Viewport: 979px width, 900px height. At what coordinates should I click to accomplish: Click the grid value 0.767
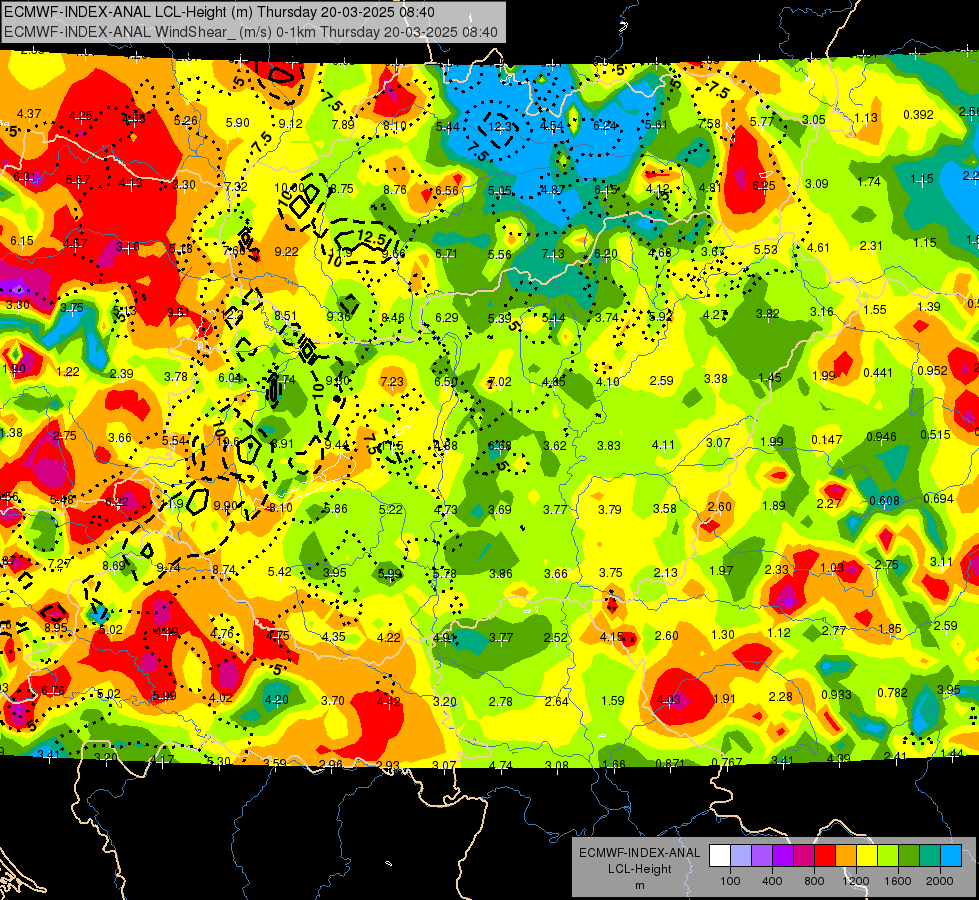[726, 762]
